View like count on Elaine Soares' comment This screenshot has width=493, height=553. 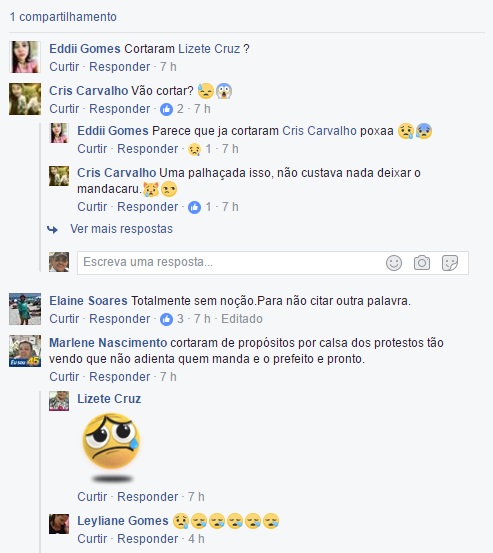pyautogui.click(x=172, y=319)
